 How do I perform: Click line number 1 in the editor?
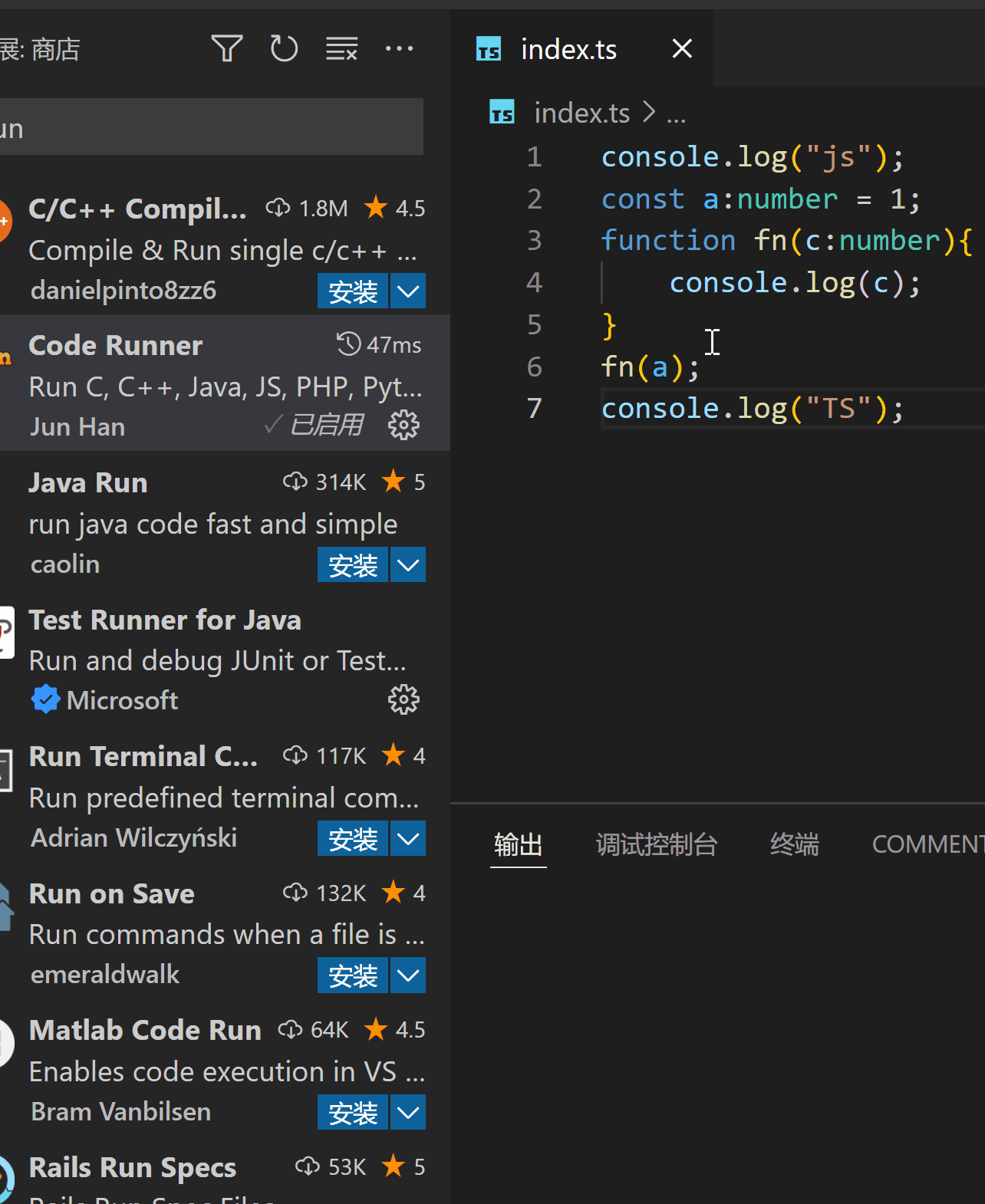[x=535, y=157]
